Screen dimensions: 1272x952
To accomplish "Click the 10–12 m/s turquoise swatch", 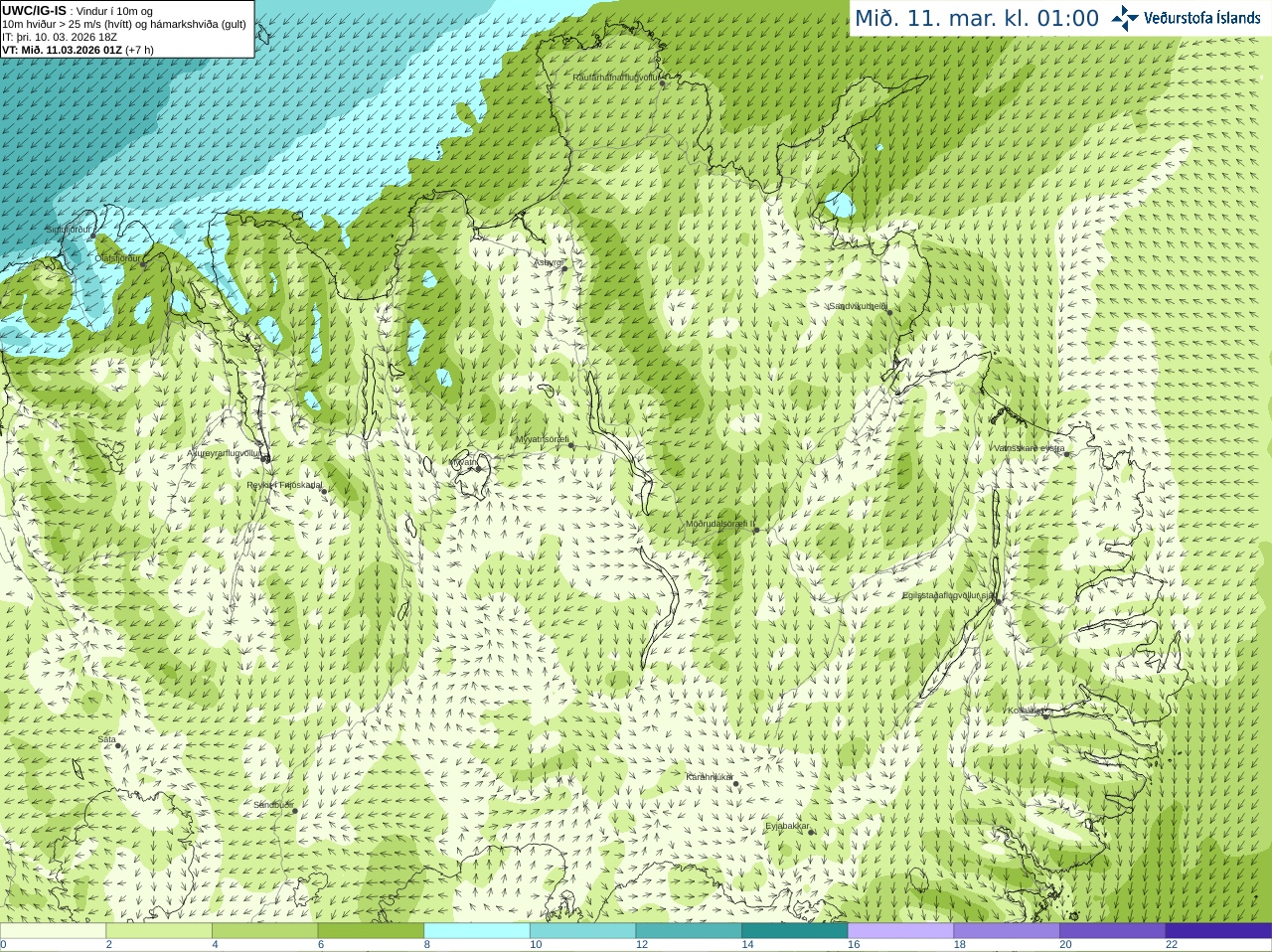I will pyautogui.click(x=582, y=931).
